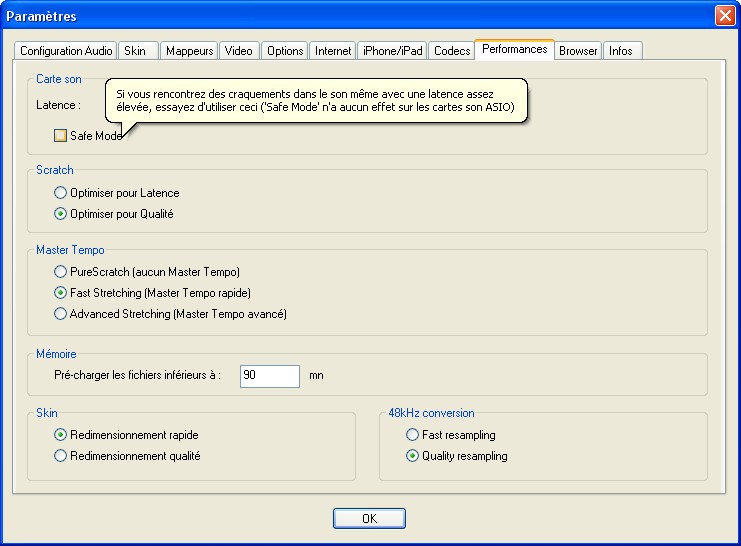This screenshot has width=741, height=546.
Task: Click the Skin group title near resizing options
Action: pyautogui.click(x=47, y=413)
